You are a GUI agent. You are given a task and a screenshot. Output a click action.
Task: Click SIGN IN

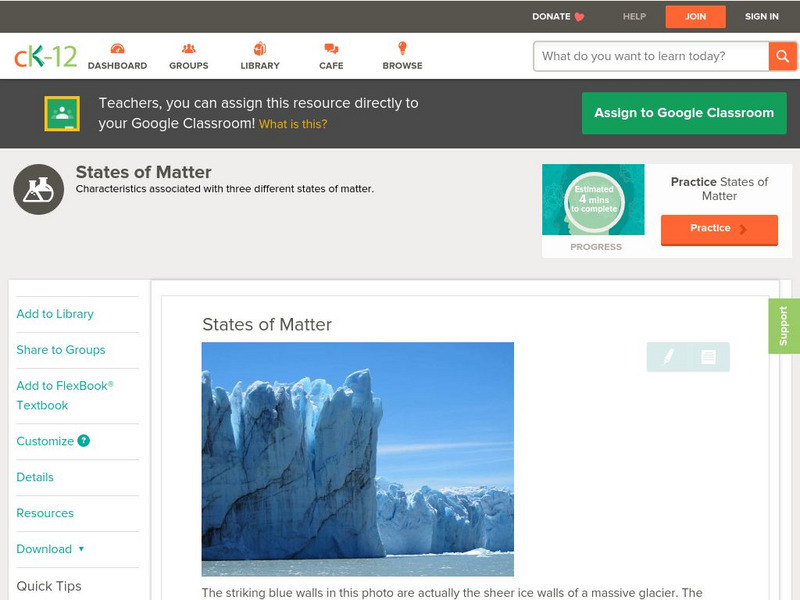pyautogui.click(x=762, y=17)
